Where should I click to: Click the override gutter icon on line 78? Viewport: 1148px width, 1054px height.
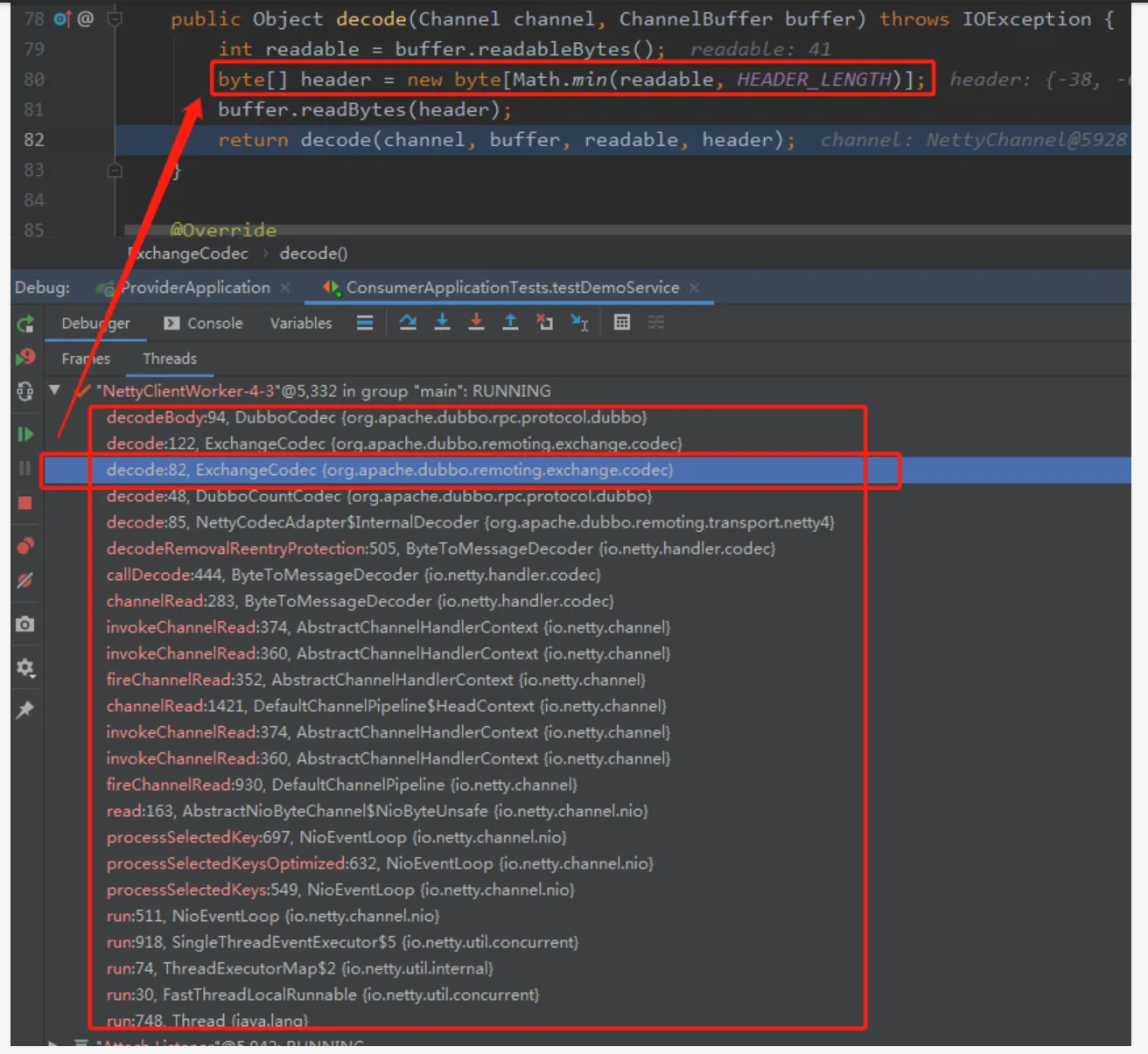pyautogui.click(x=62, y=18)
